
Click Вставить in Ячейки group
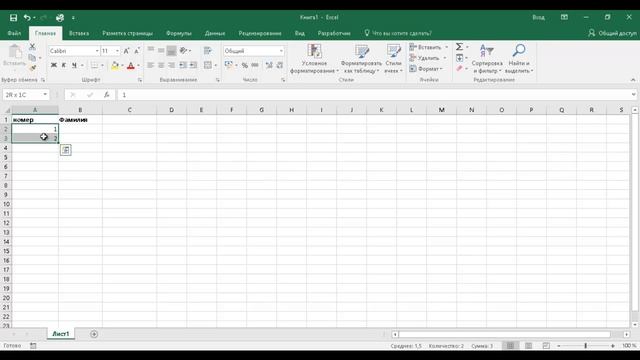pos(429,47)
